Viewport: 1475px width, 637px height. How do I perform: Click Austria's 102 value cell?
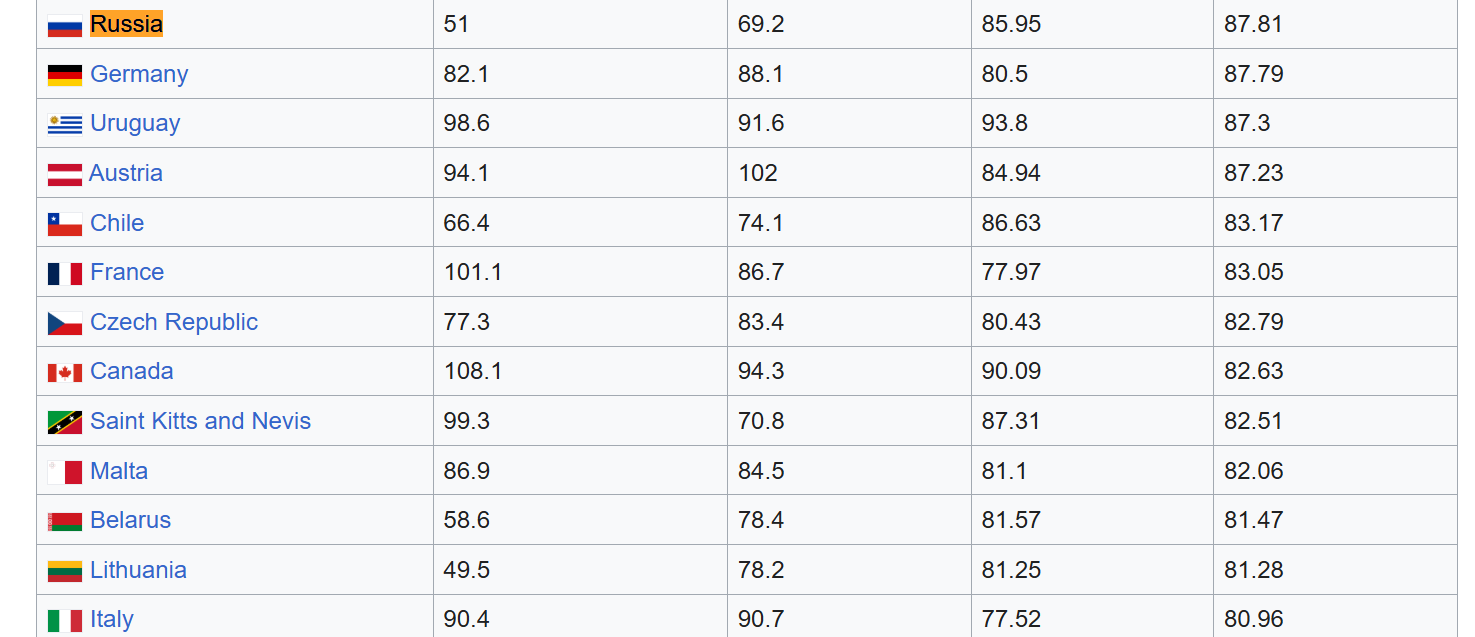pyautogui.click(x=758, y=173)
